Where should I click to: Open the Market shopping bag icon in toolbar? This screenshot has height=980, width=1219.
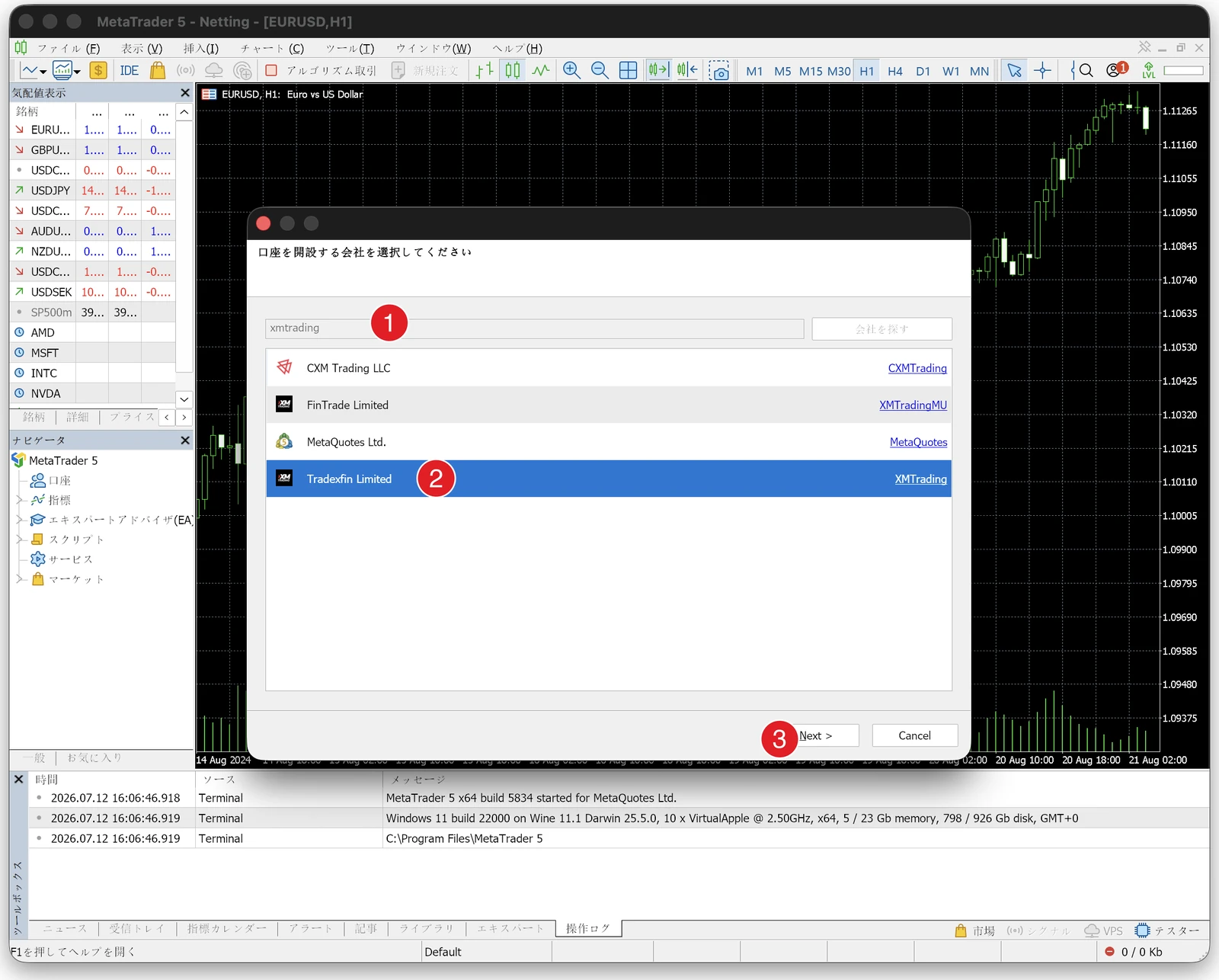158,71
